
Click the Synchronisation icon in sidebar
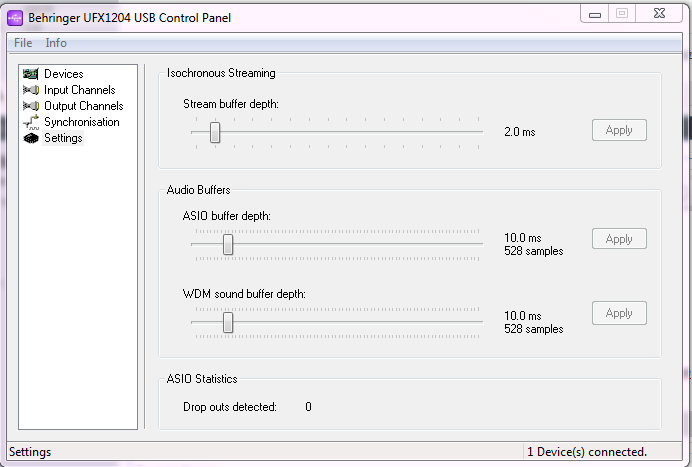[x=30, y=122]
